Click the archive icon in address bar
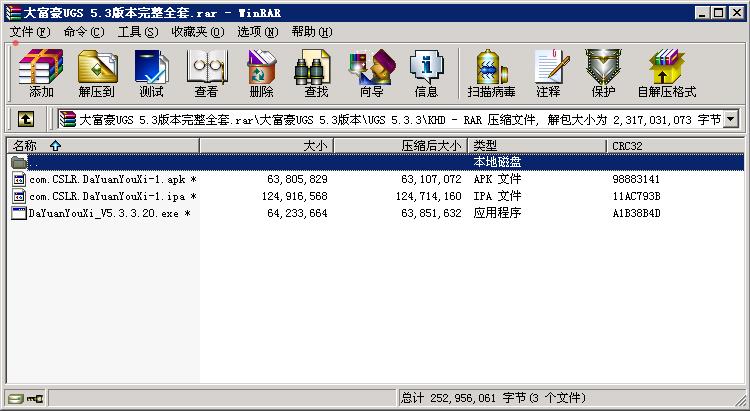This screenshot has width=750, height=411. click(68, 119)
